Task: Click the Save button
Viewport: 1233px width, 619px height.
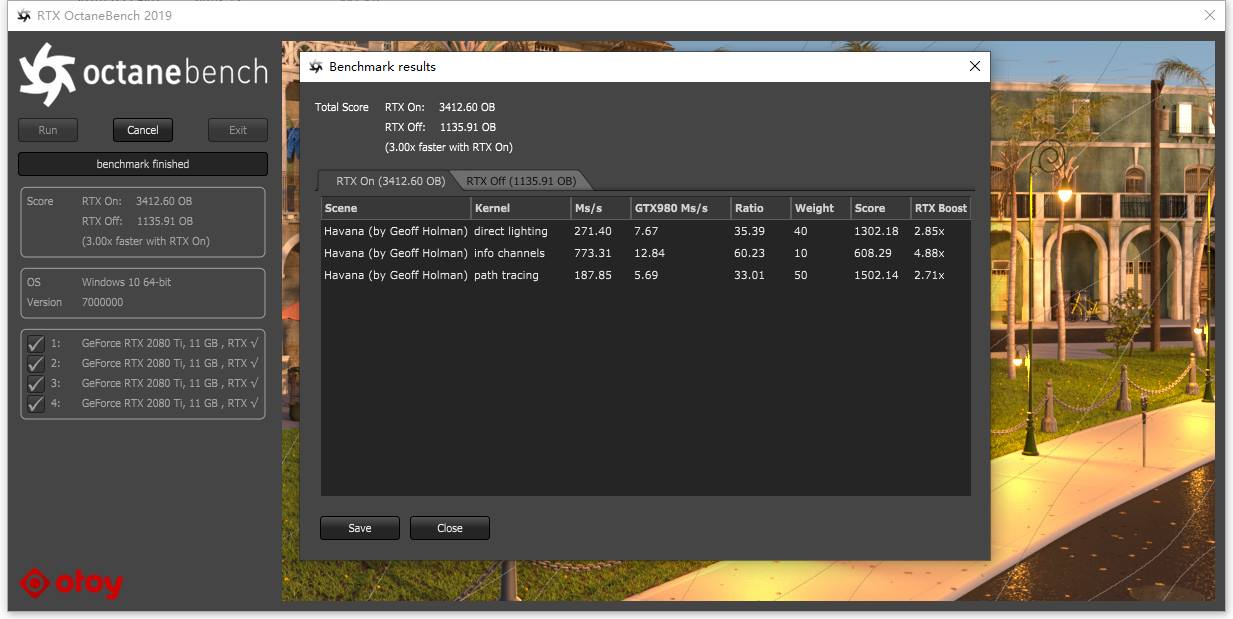Action: pos(360,528)
